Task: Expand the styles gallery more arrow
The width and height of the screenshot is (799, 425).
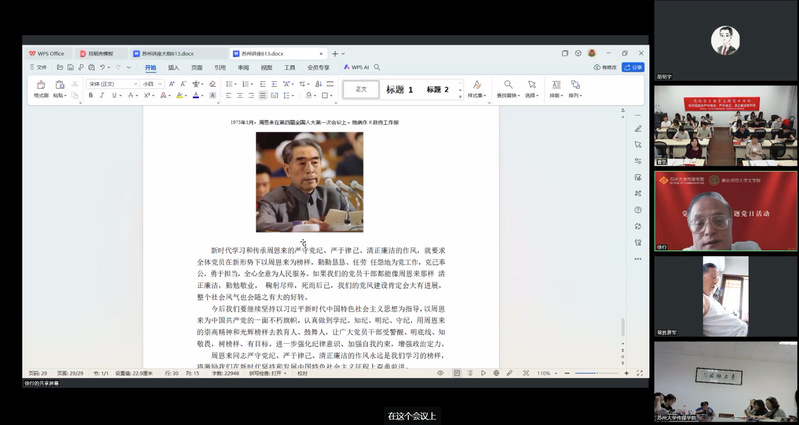Action: point(458,96)
